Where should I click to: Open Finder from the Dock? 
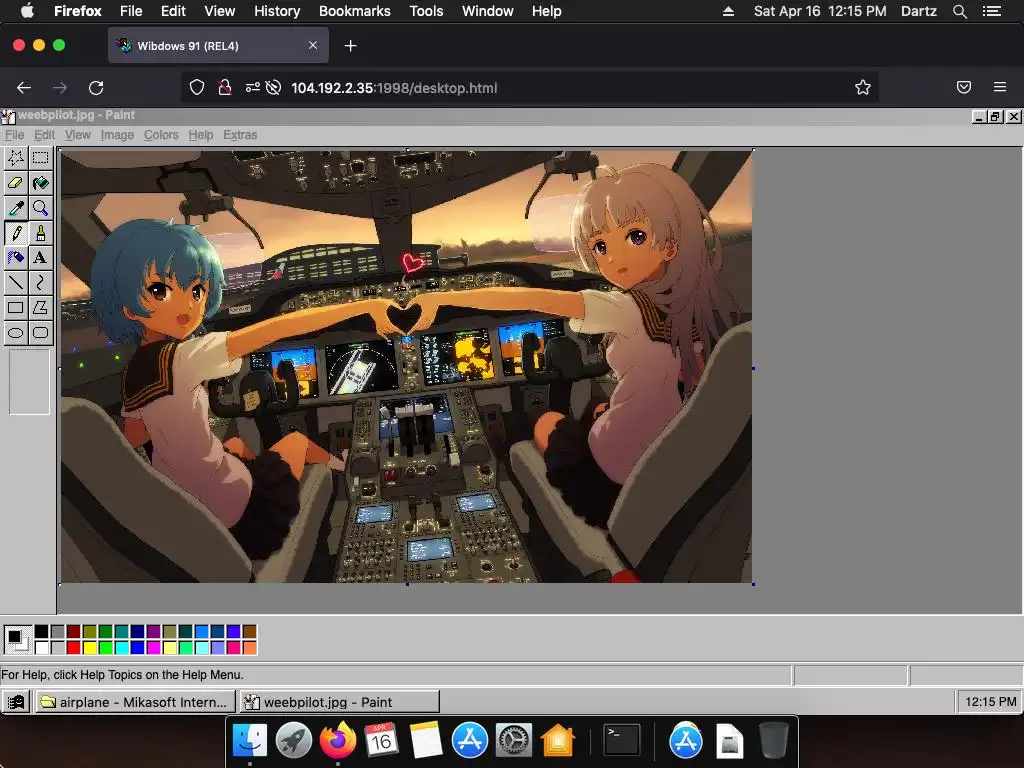point(250,741)
